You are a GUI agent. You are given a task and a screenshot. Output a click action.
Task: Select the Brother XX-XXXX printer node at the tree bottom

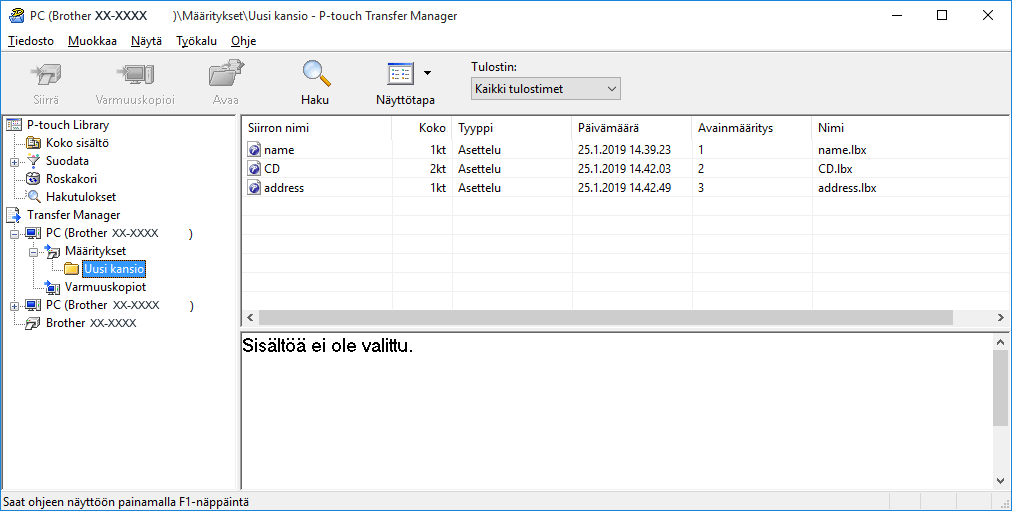[x=91, y=323]
